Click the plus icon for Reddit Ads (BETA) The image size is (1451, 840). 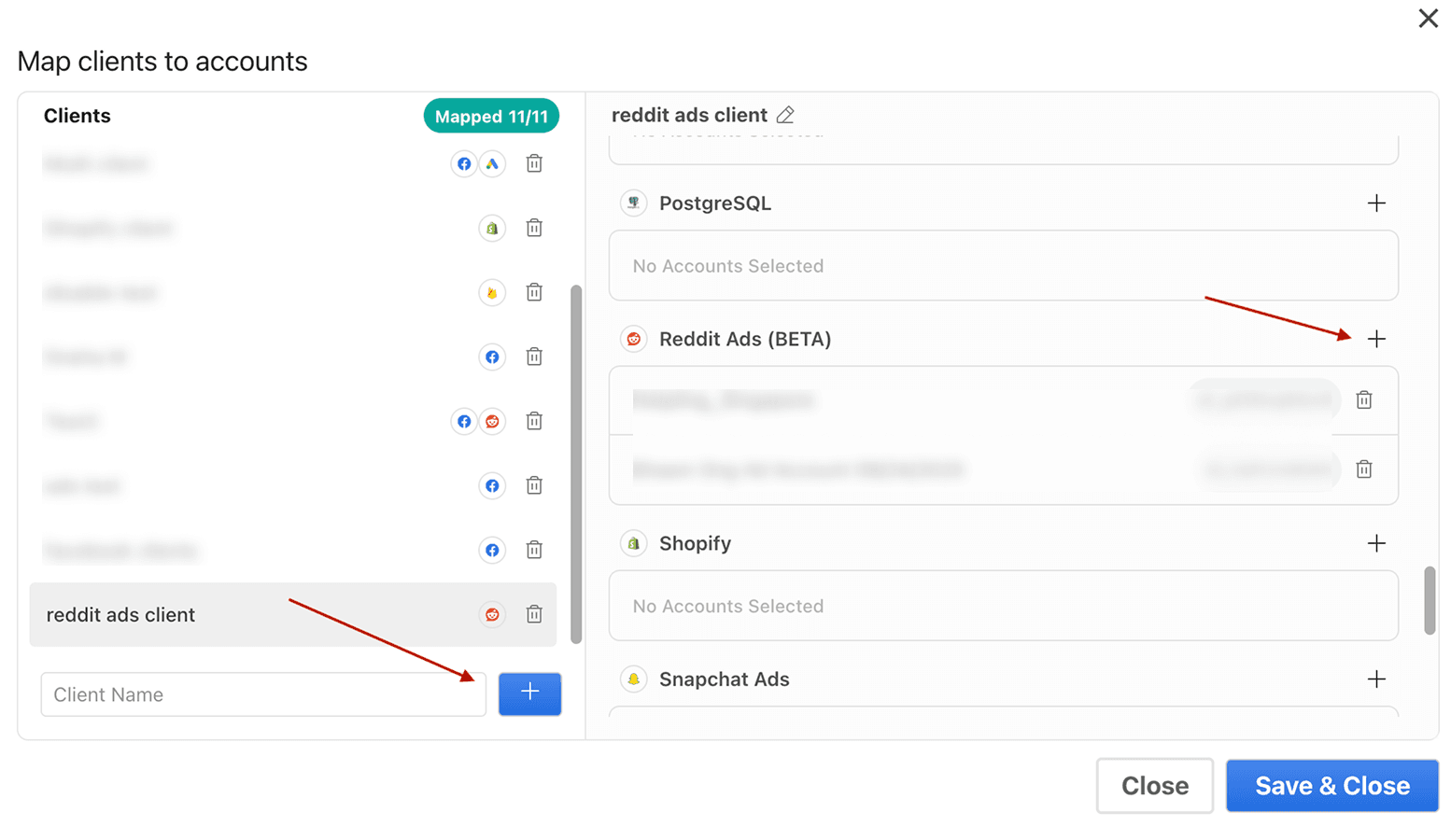click(x=1376, y=339)
